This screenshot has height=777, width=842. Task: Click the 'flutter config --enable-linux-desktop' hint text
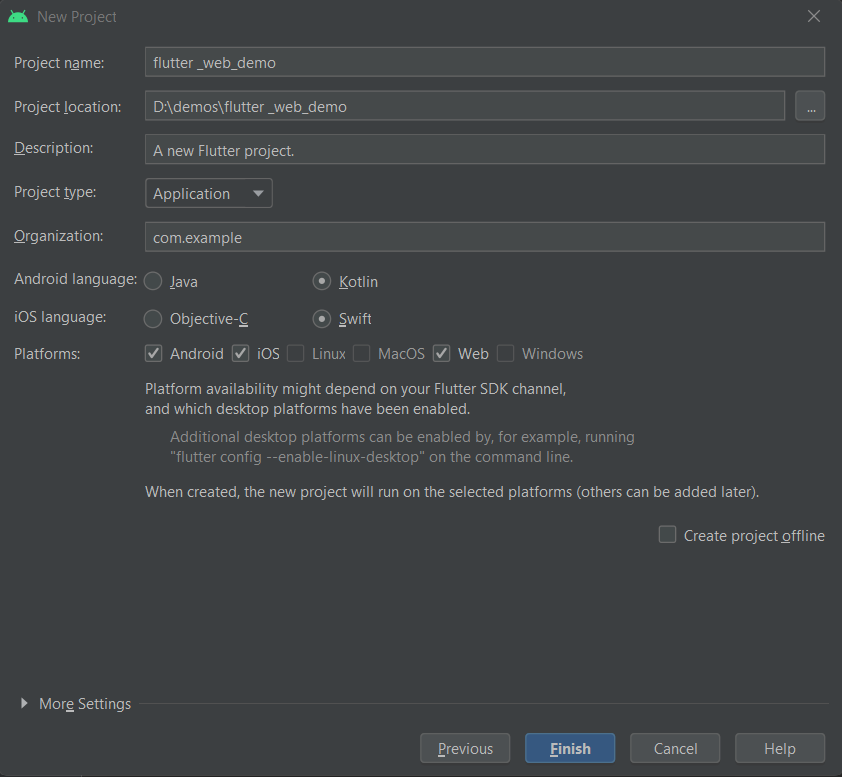tap(402, 447)
